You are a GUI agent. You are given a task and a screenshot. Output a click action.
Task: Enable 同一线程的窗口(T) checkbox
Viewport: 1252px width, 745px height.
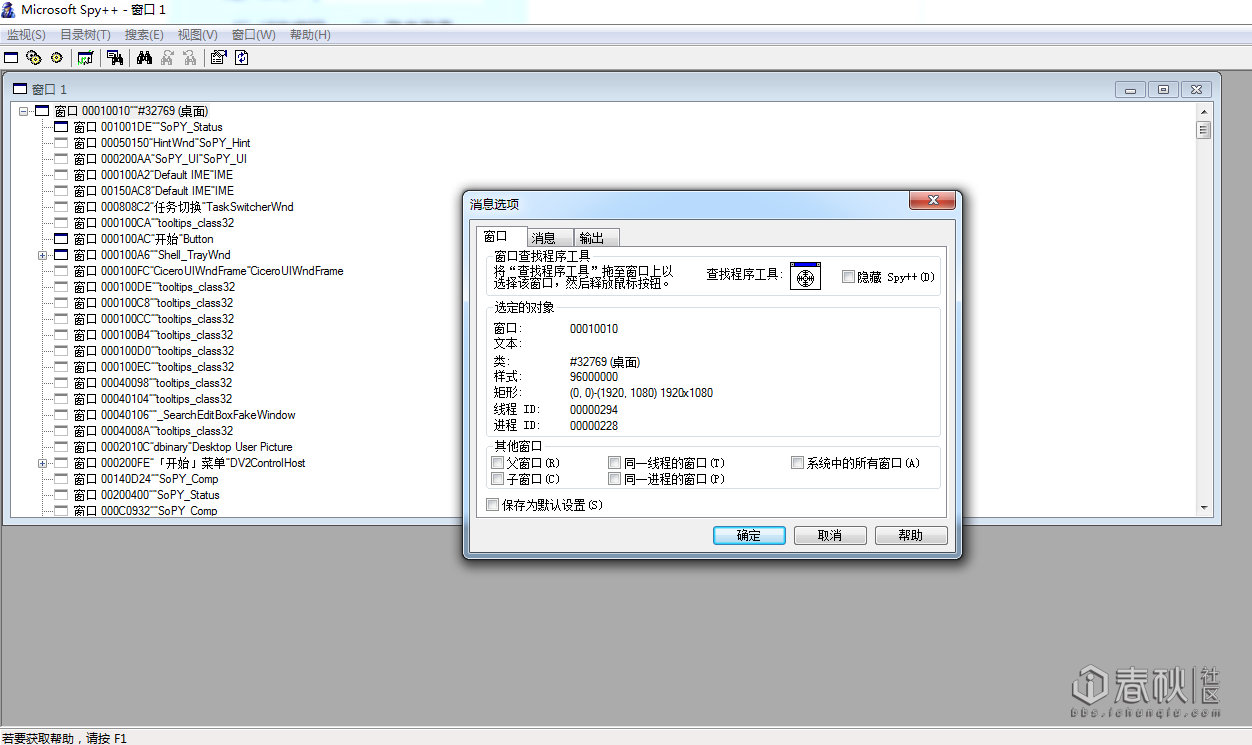[x=615, y=463]
